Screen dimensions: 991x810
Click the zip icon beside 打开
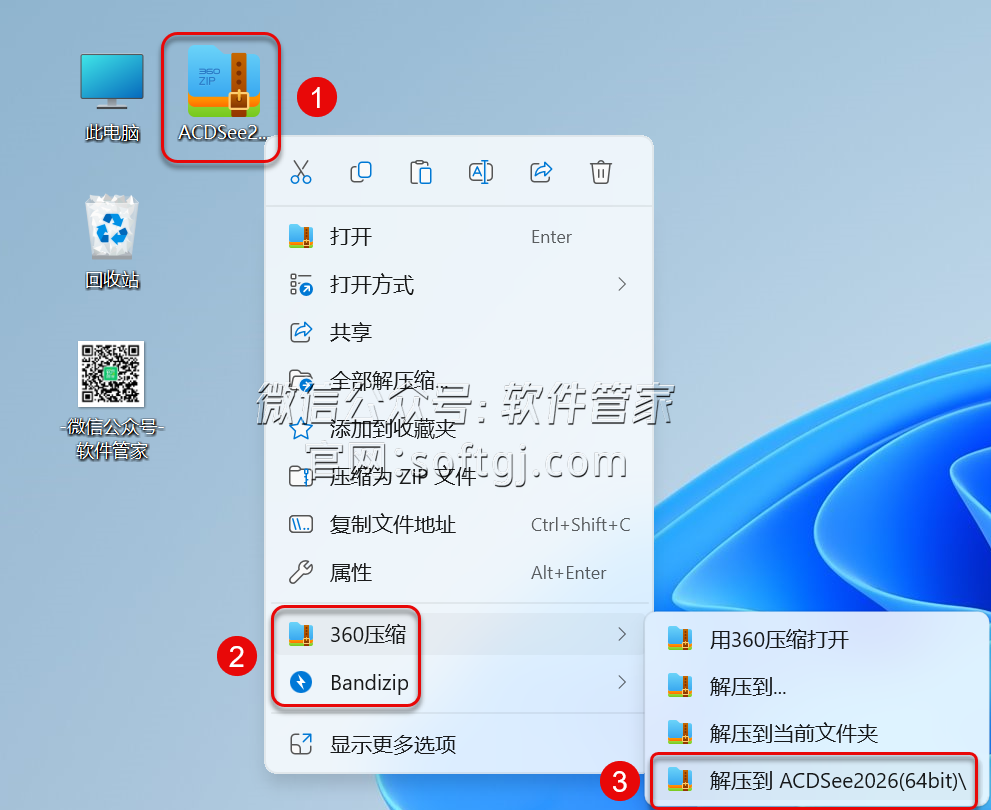click(x=301, y=236)
